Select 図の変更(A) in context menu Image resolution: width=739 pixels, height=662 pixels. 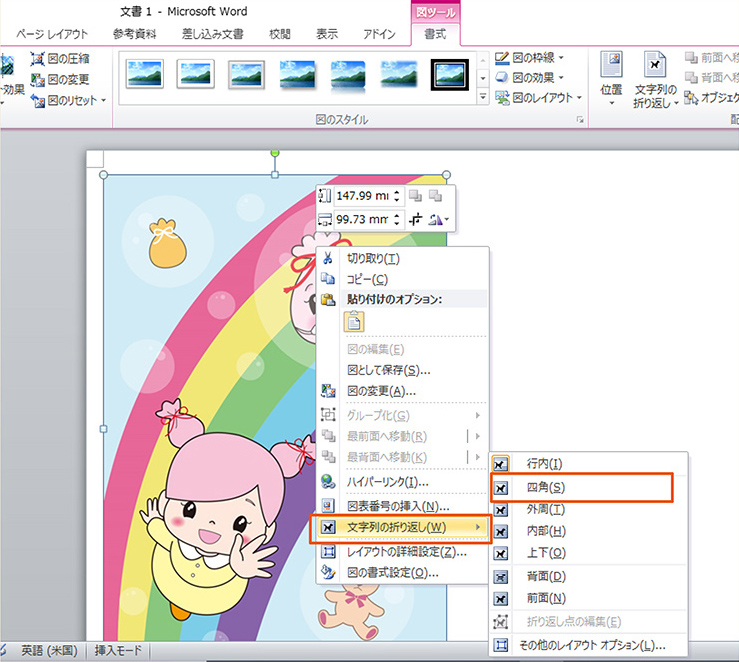point(402,391)
